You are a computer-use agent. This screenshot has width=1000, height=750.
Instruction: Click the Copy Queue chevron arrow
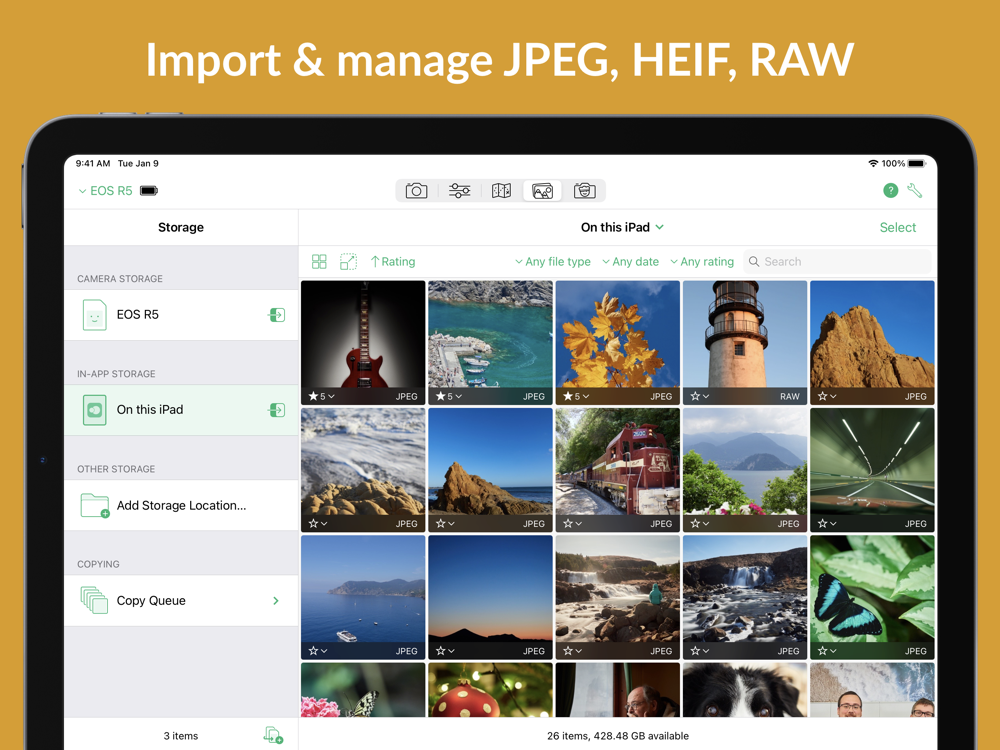point(276,601)
